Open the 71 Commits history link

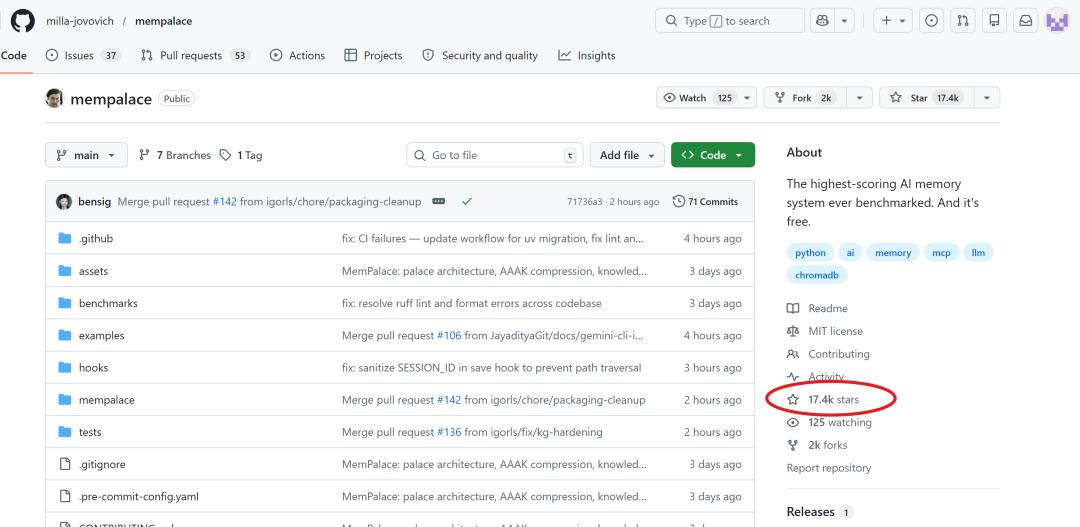[706, 202]
